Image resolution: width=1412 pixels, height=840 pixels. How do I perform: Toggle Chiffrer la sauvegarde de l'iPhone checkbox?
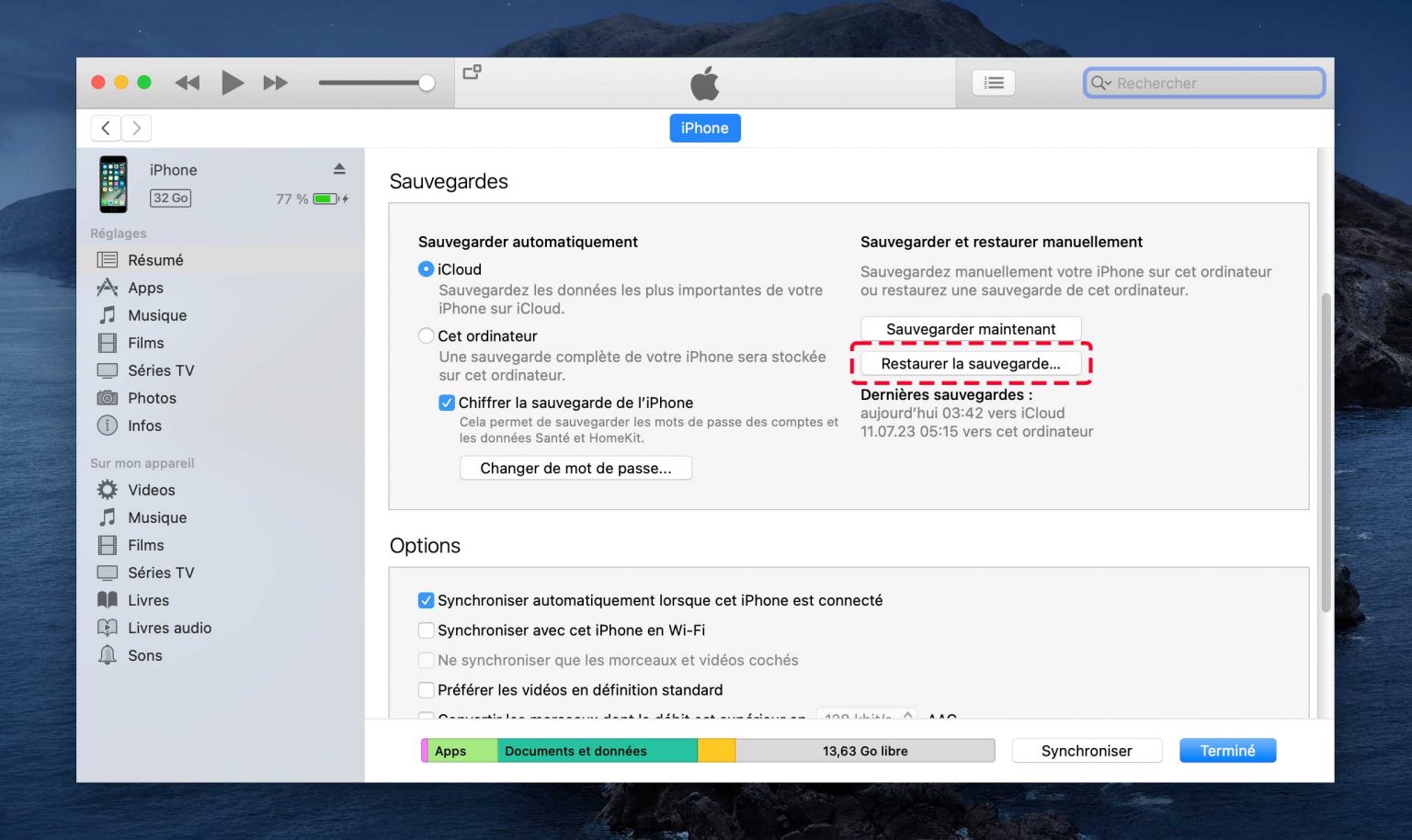(447, 403)
